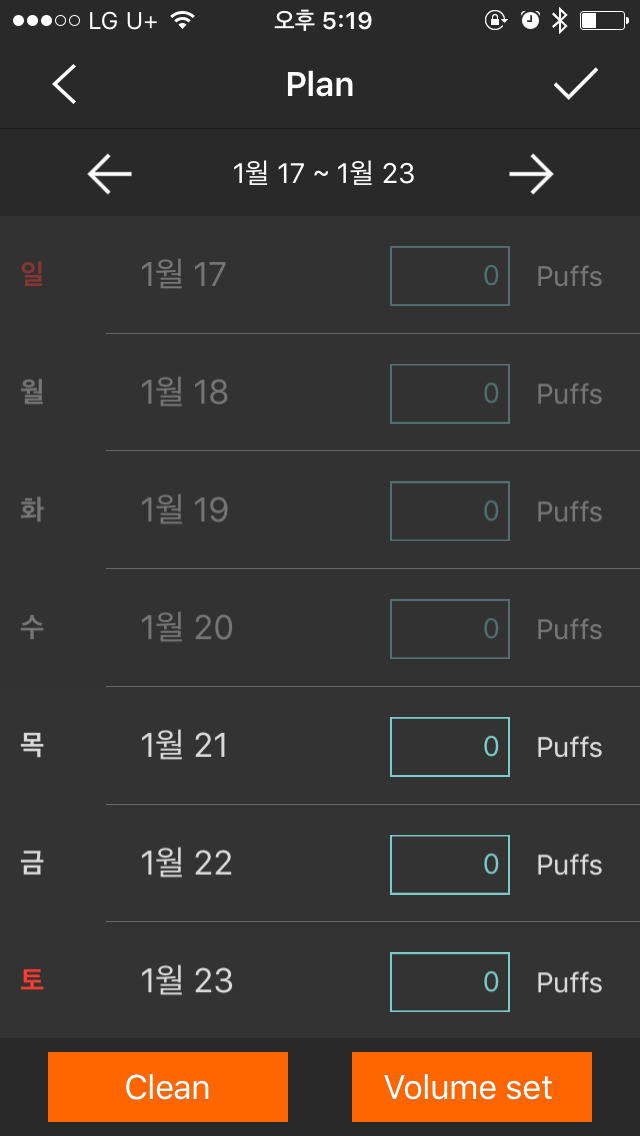The height and width of the screenshot is (1136, 640).
Task: Tap the 1월 17 ~ 1월 23 date range
Action: (x=323, y=174)
